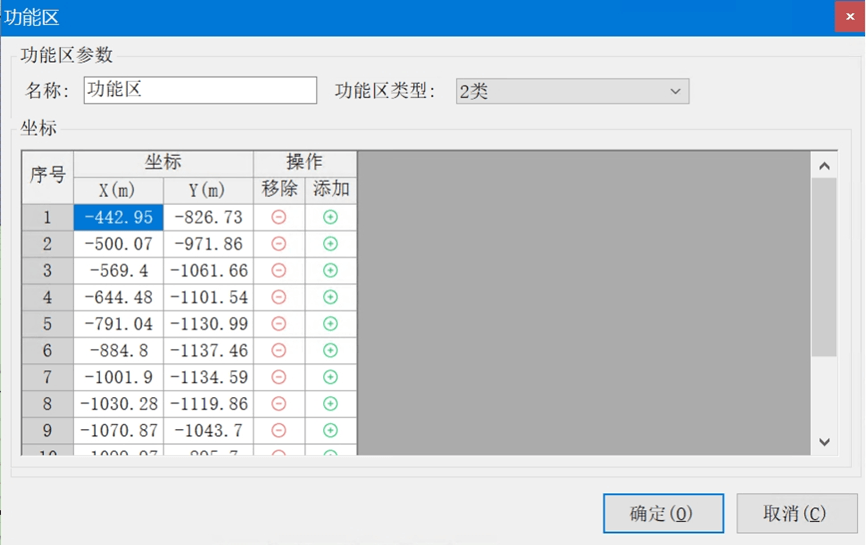Click add icon in row 4

click(x=330, y=297)
